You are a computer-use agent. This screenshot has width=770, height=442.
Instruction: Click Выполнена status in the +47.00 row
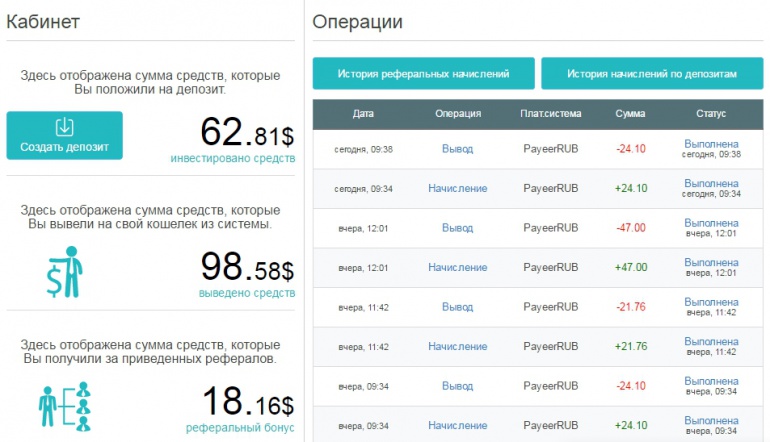pos(711,262)
